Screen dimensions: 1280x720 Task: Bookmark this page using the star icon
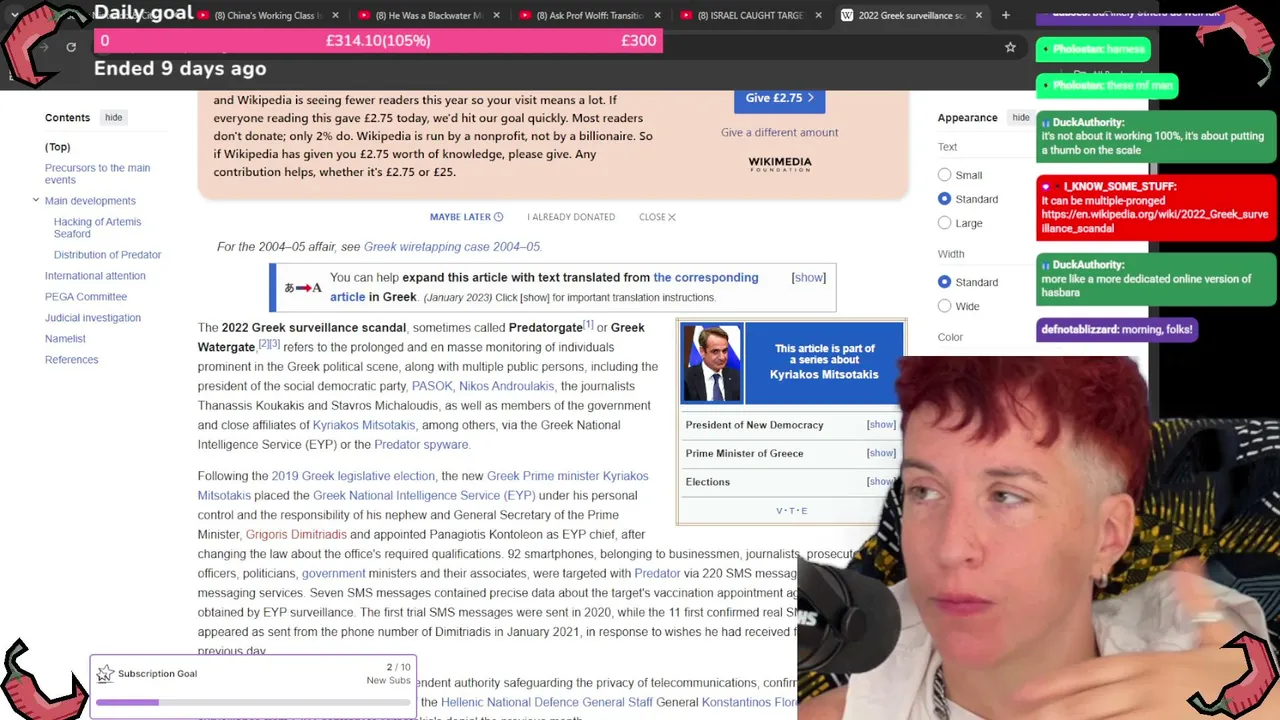click(1010, 47)
